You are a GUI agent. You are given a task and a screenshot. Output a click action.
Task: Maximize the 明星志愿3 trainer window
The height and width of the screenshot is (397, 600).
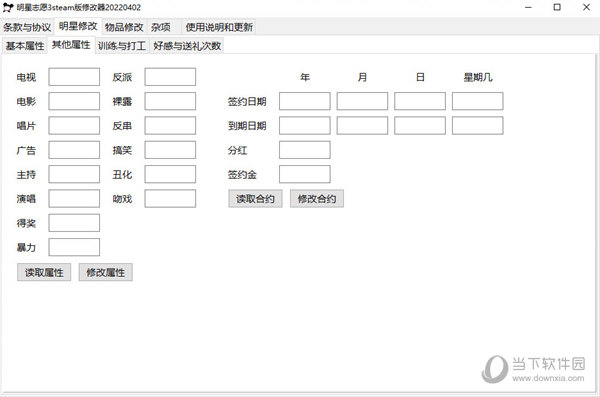click(557, 7)
